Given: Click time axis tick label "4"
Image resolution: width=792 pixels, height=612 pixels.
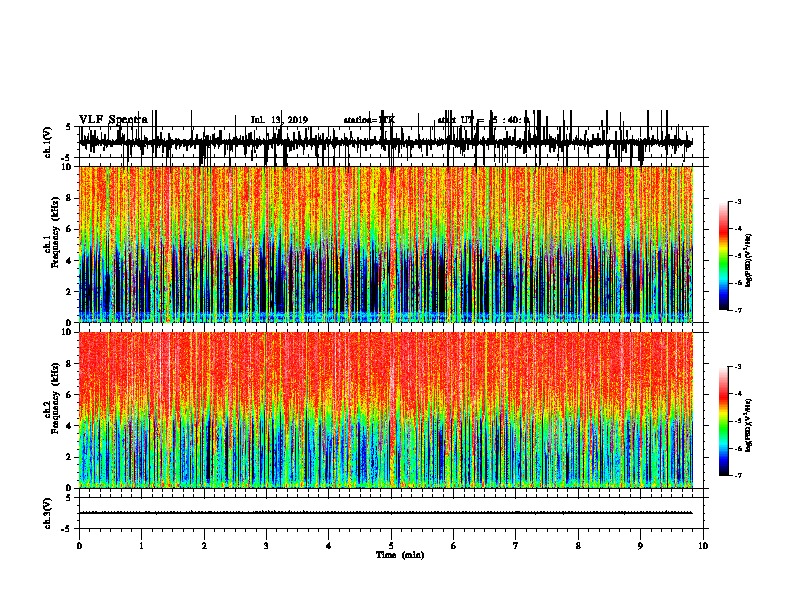Looking at the screenshot, I should coord(329,546).
